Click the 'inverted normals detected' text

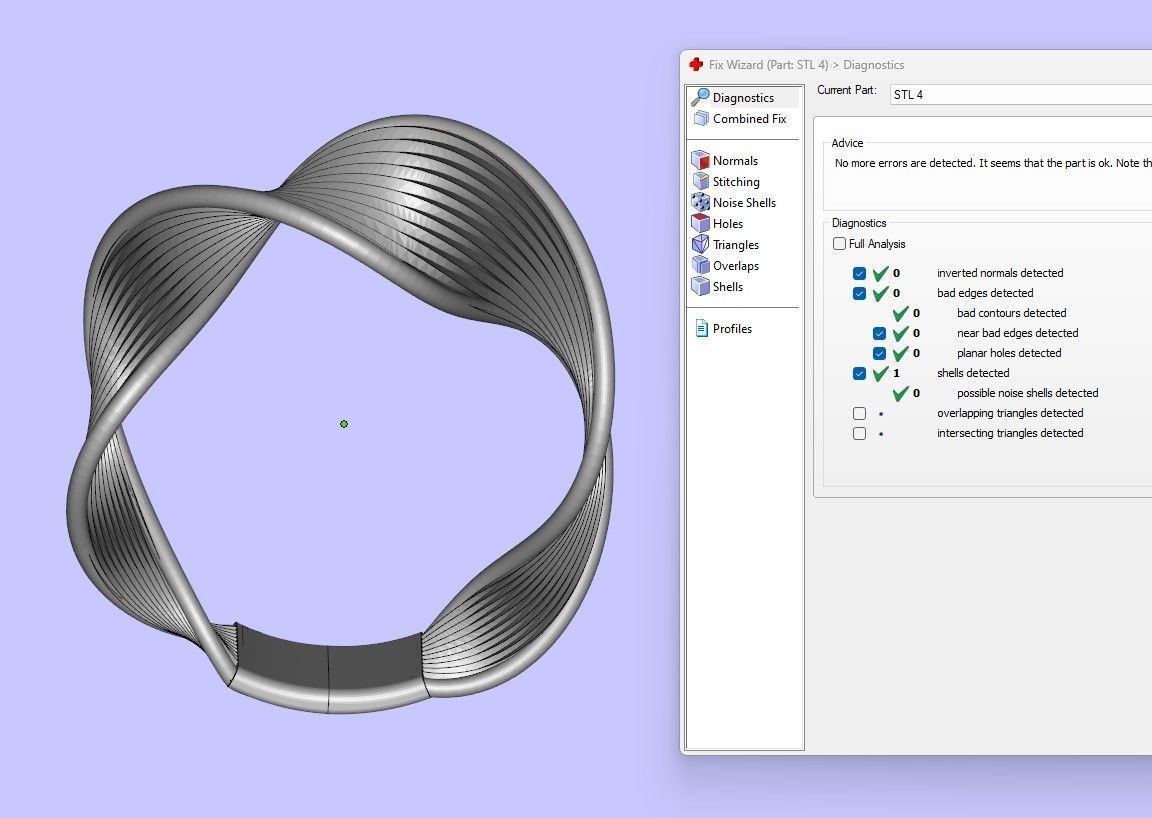[x=1000, y=273]
